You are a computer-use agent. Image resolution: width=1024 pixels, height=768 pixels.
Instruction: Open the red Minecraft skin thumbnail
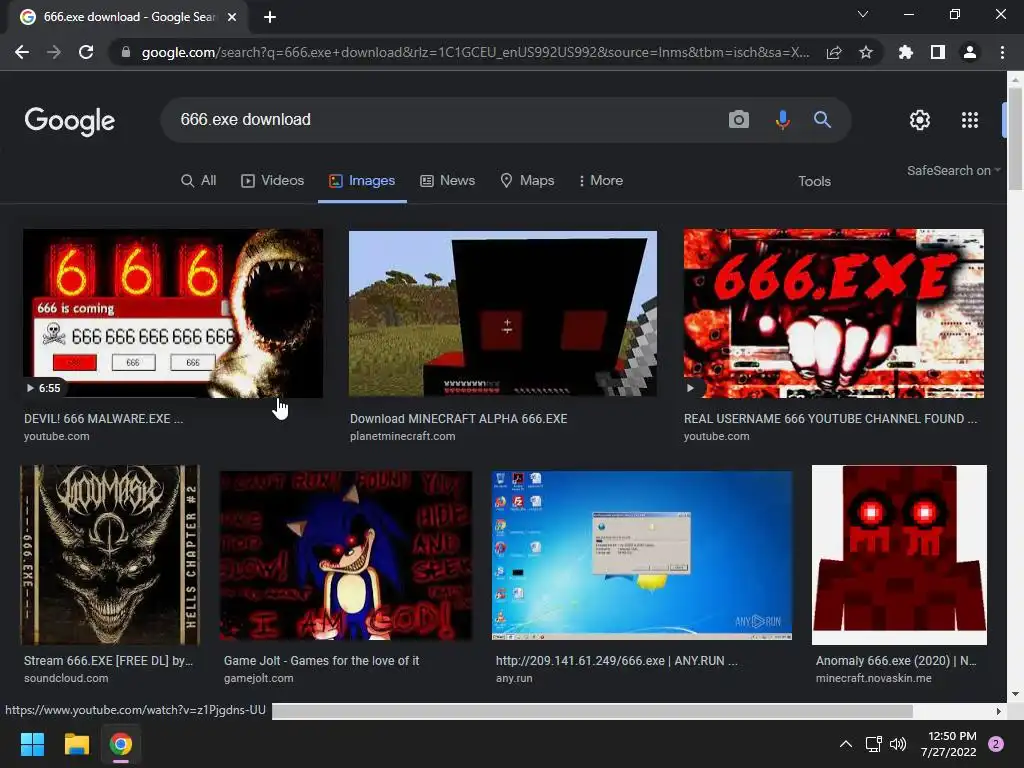tap(899, 555)
